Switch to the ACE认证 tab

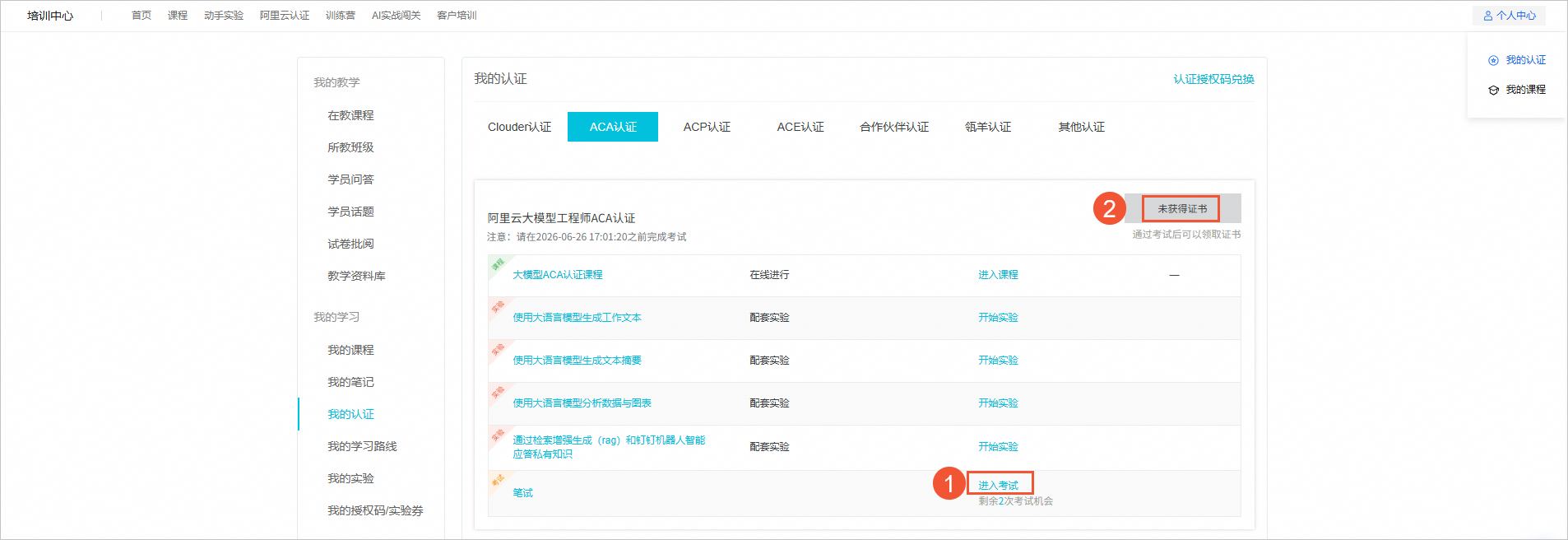click(800, 127)
